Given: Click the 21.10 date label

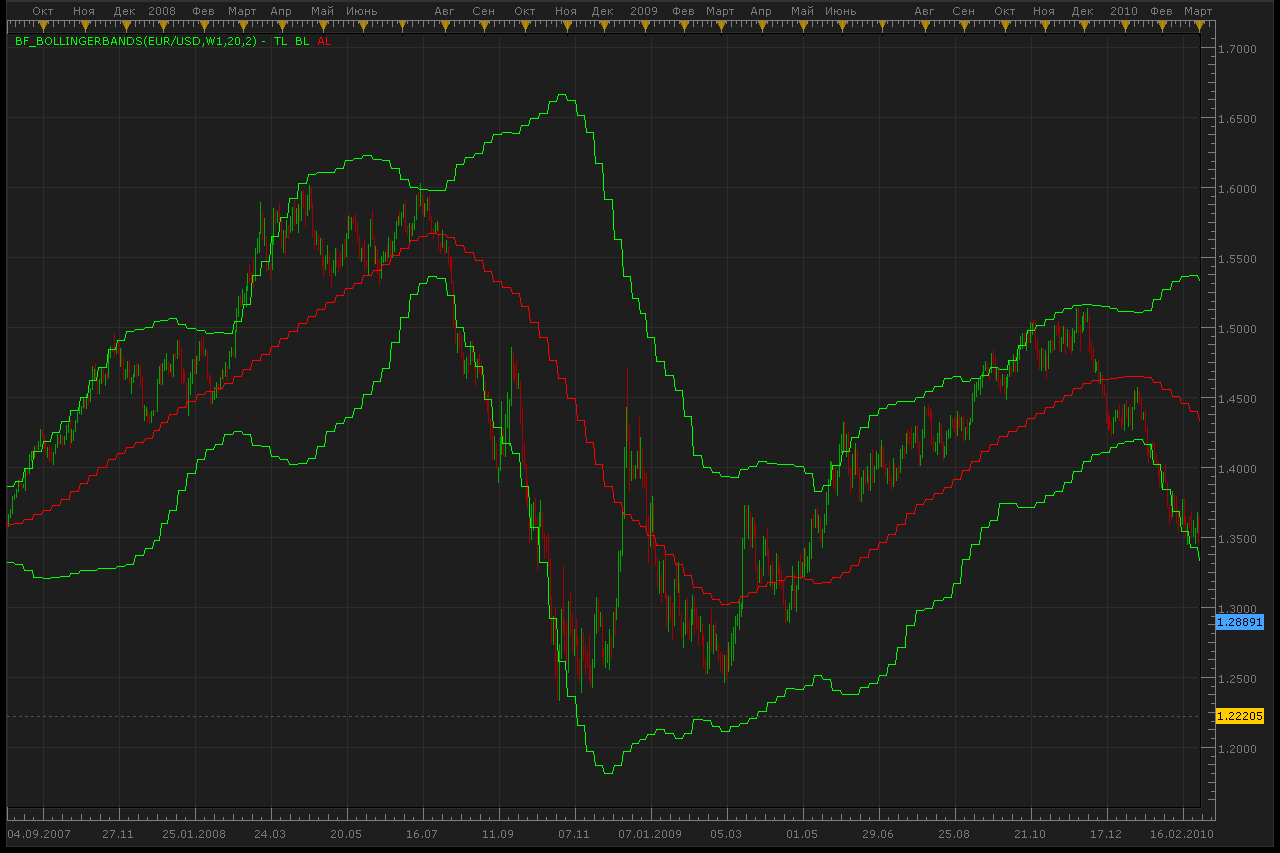Looking at the screenshot, I should point(1030,833).
